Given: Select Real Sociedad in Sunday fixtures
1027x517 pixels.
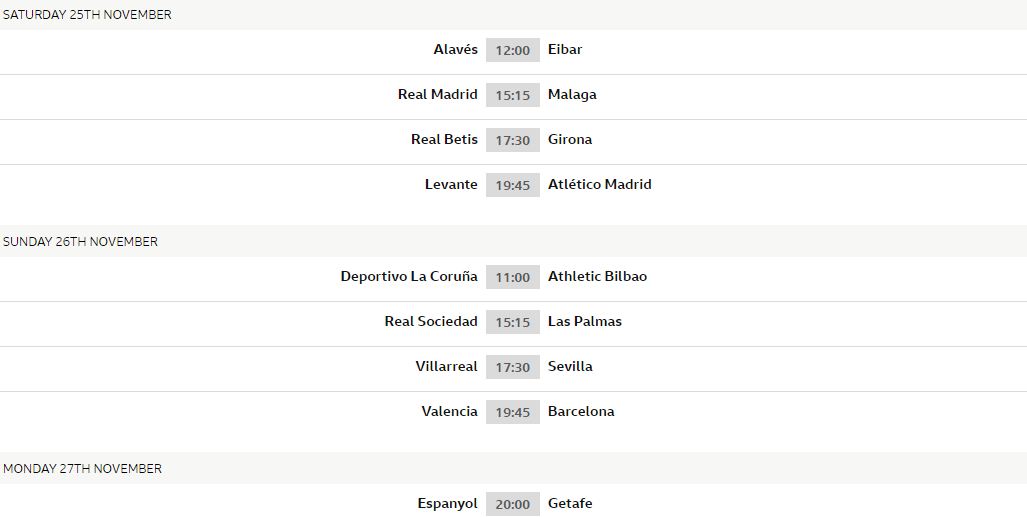Looking at the screenshot, I should (431, 321).
